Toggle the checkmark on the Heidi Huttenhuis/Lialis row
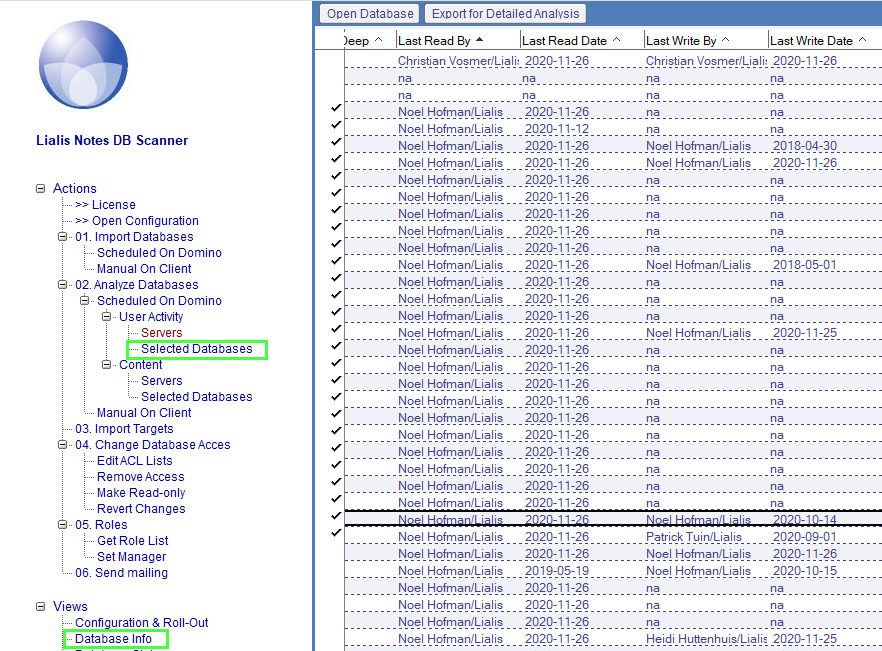 pos(335,639)
